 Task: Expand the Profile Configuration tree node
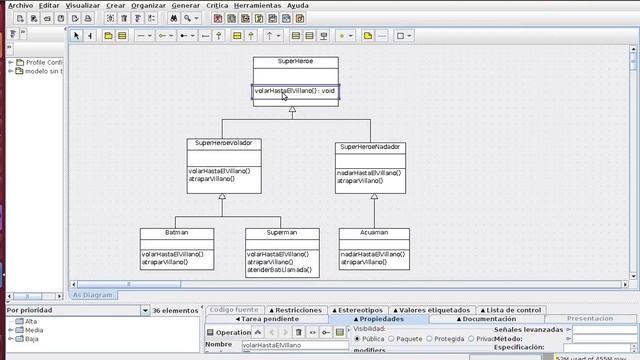coord(11,62)
